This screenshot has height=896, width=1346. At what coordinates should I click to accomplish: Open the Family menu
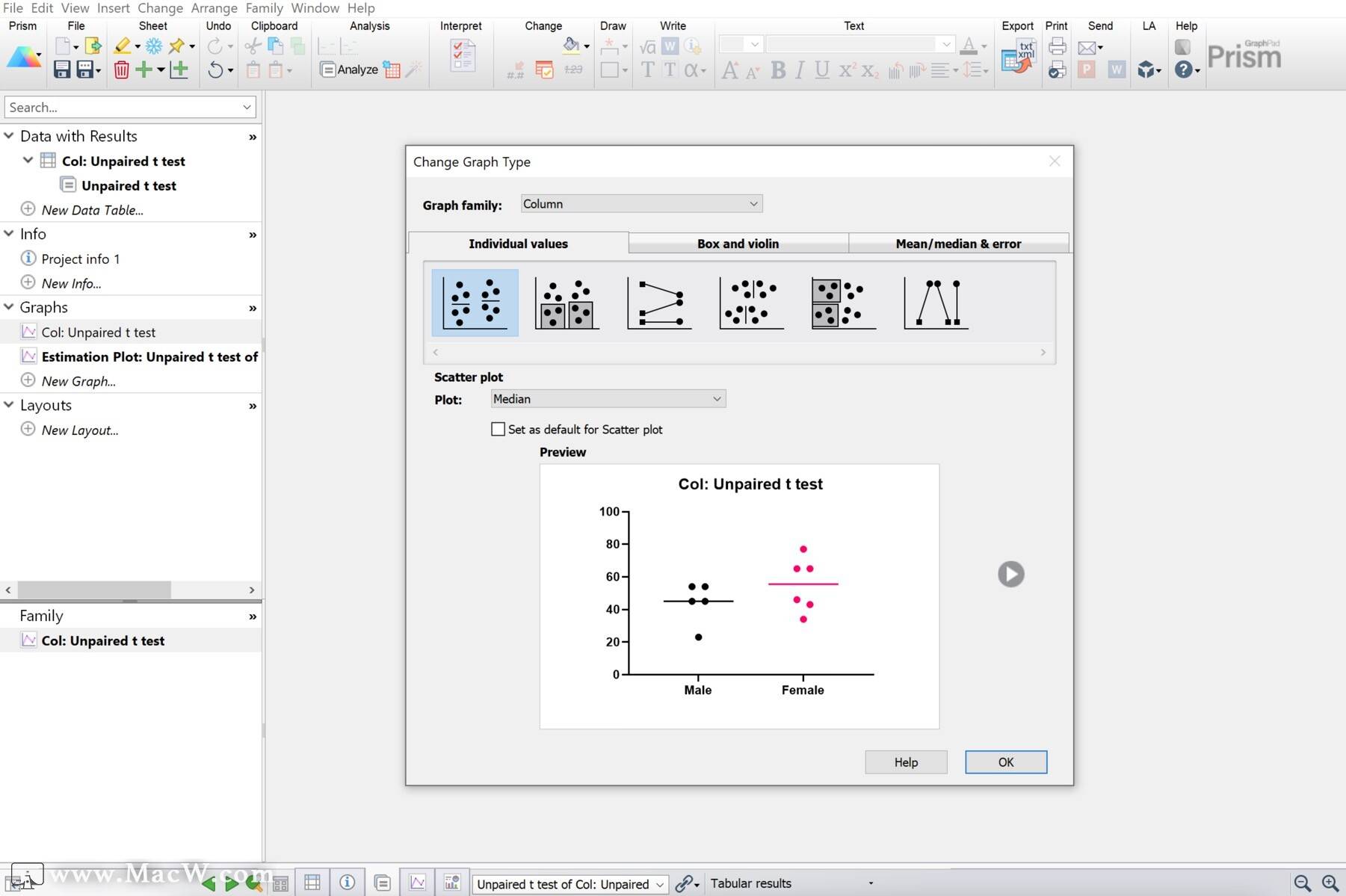[265, 8]
